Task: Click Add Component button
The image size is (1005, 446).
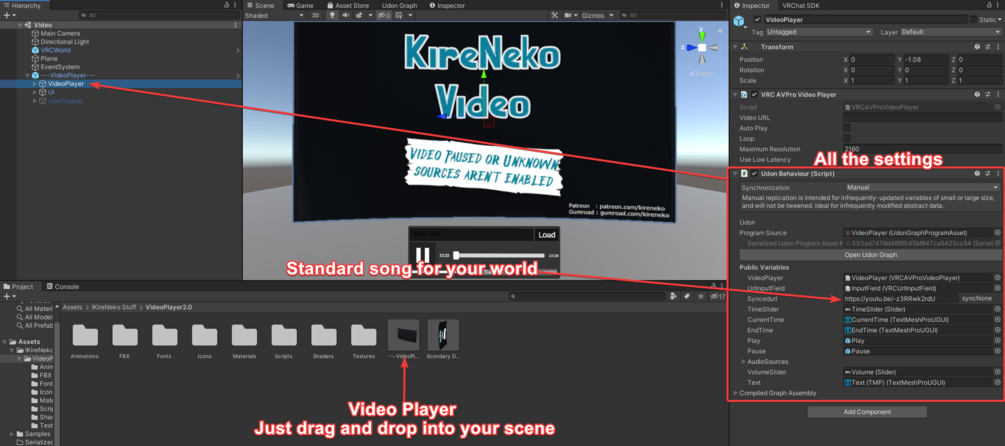Action: click(x=867, y=412)
